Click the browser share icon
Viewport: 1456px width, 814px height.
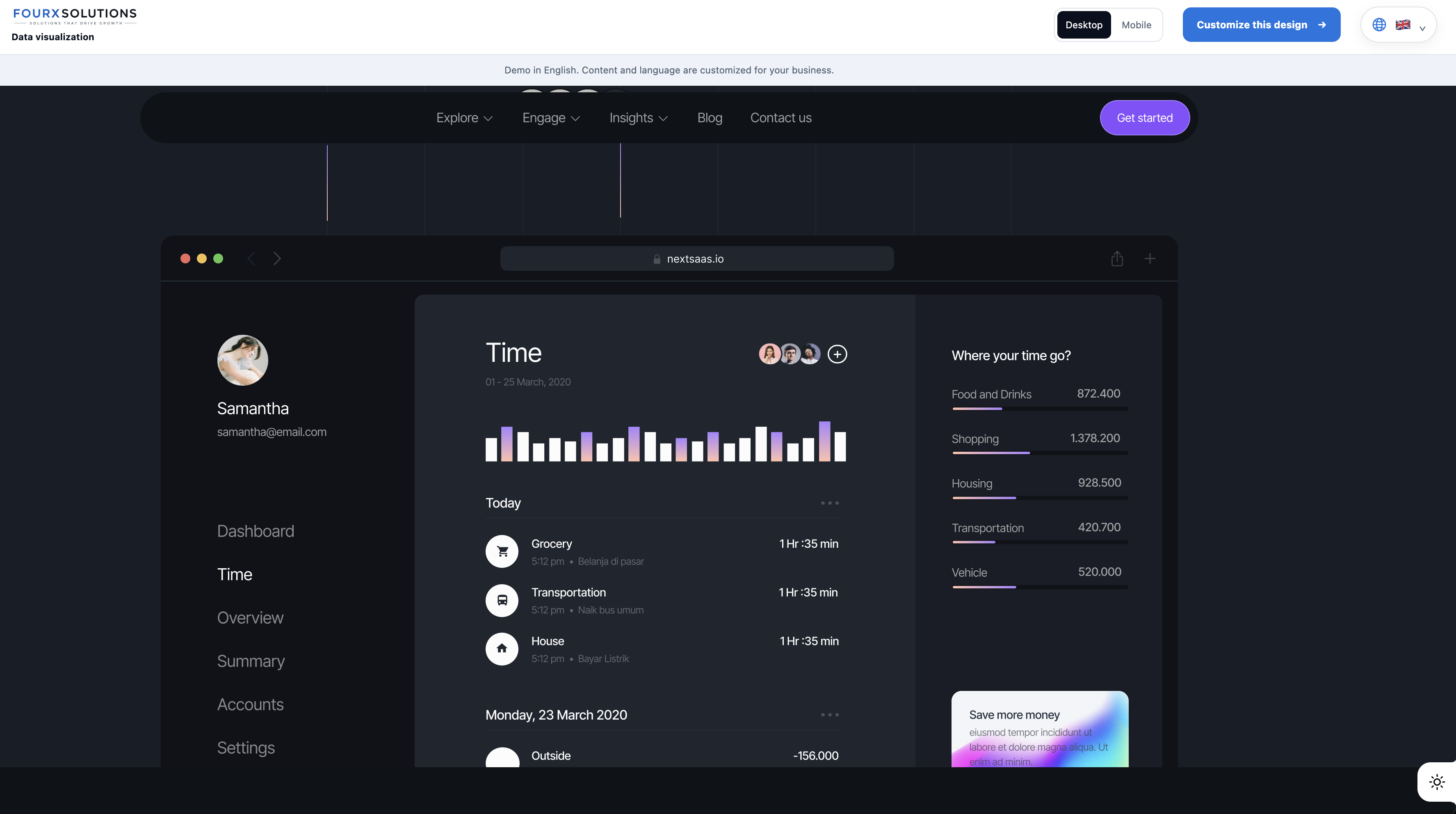1117,258
